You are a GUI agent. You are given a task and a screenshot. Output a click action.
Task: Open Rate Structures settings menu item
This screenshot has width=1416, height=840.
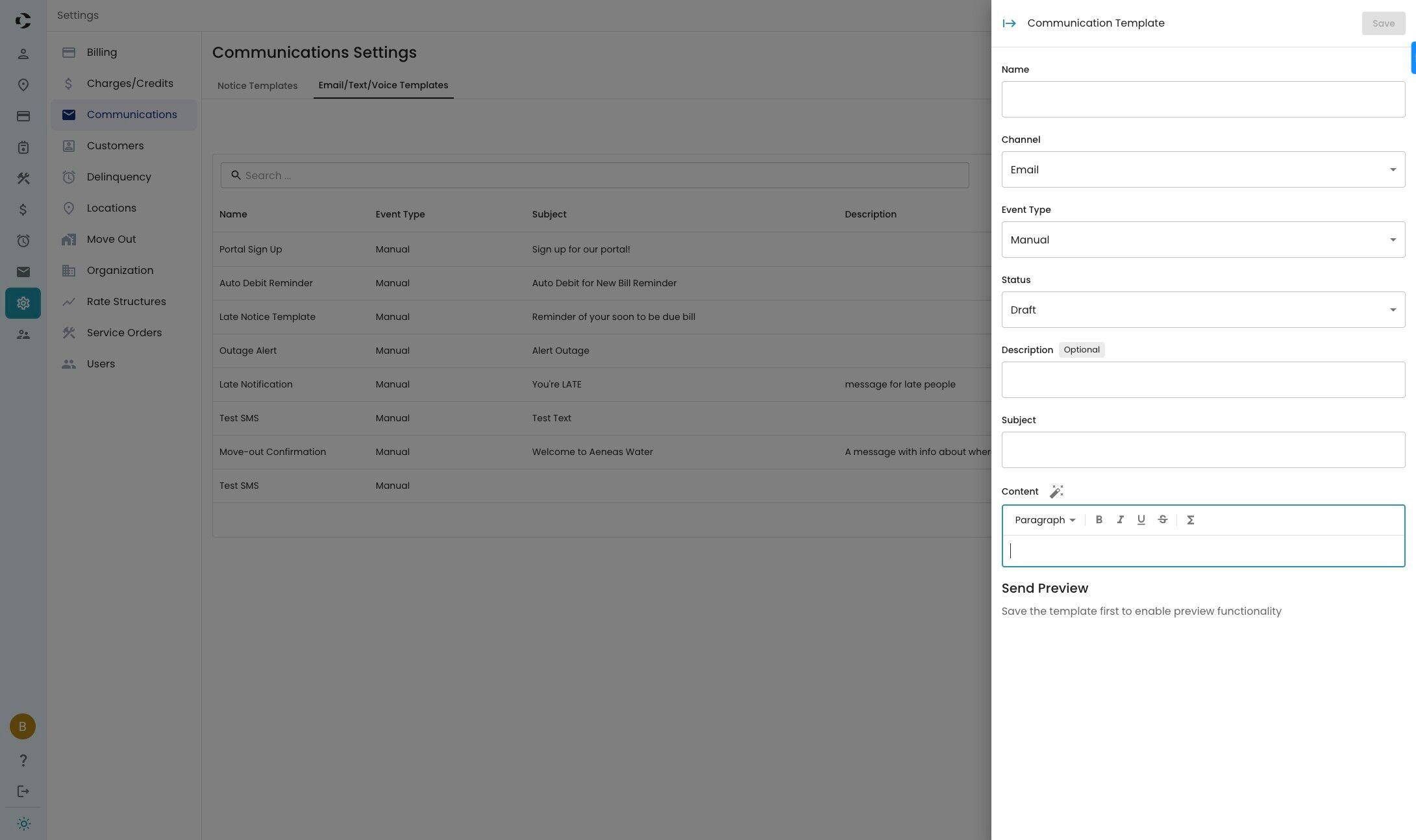tap(126, 301)
